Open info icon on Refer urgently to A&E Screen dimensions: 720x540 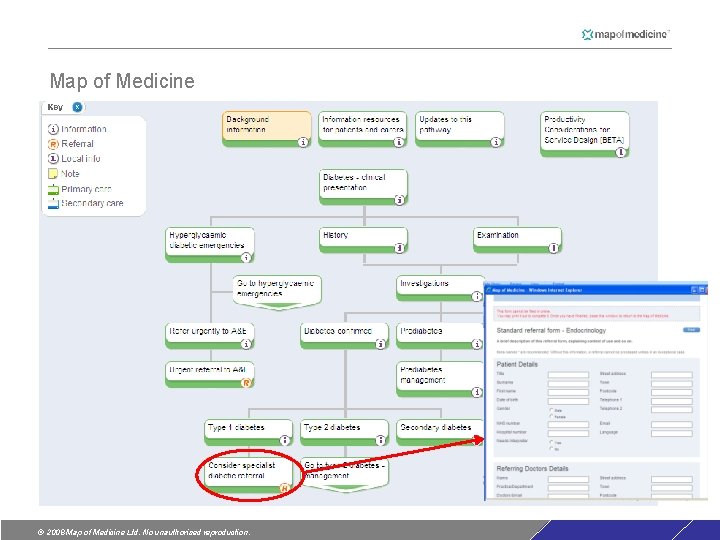(247, 344)
